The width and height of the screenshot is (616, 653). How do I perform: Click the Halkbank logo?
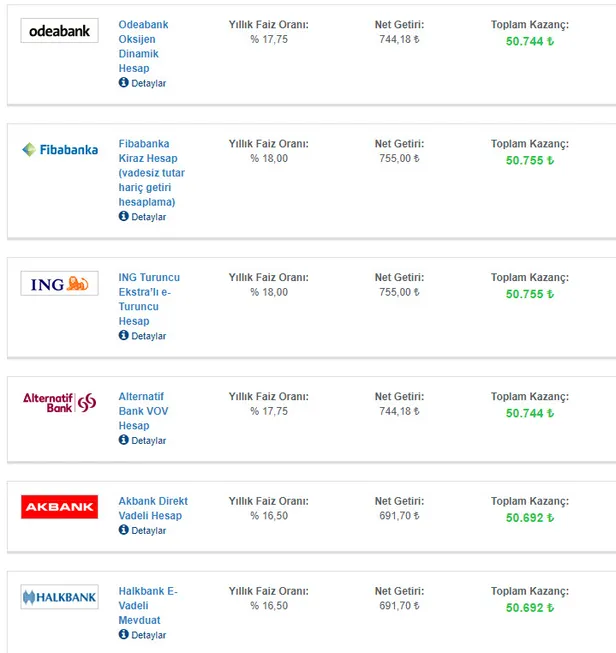click(x=60, y=598)
